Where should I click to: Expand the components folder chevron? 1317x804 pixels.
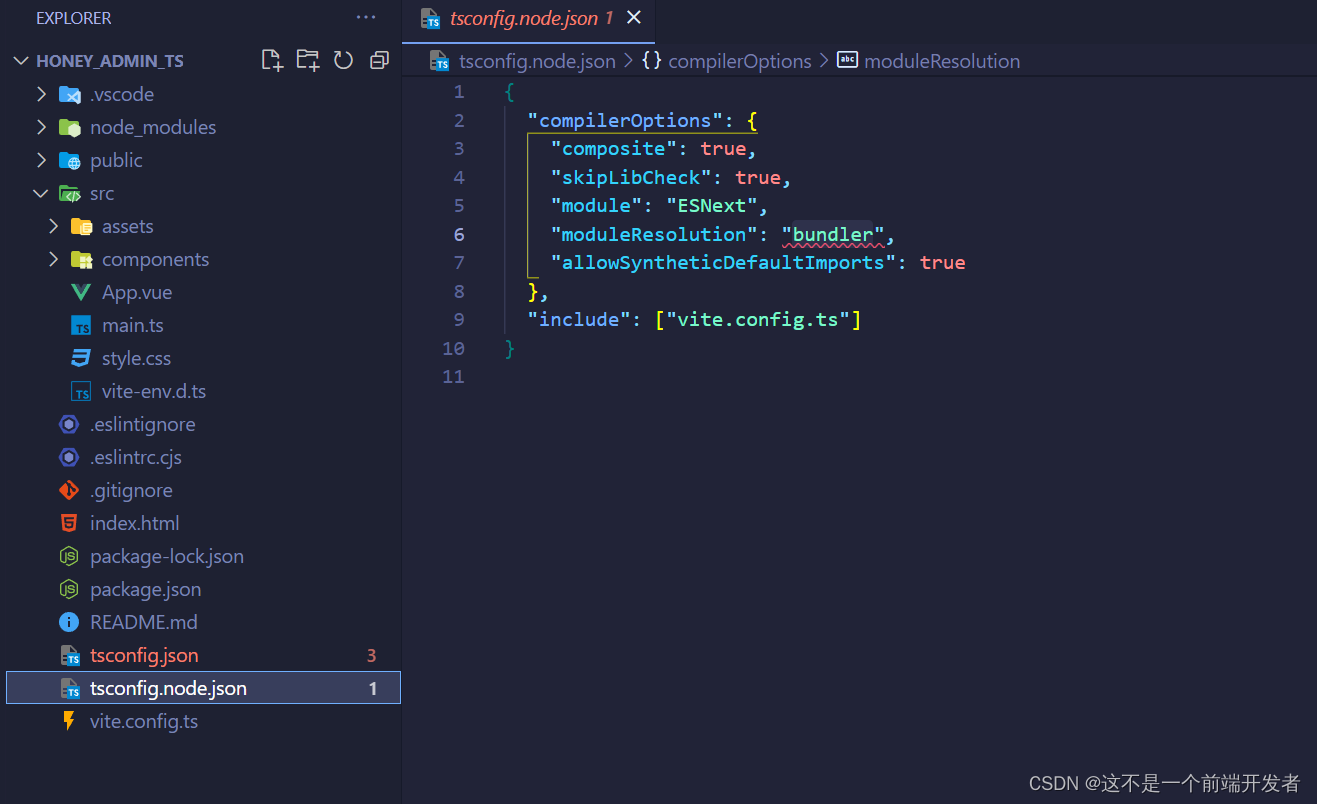(x=54, y=259)
